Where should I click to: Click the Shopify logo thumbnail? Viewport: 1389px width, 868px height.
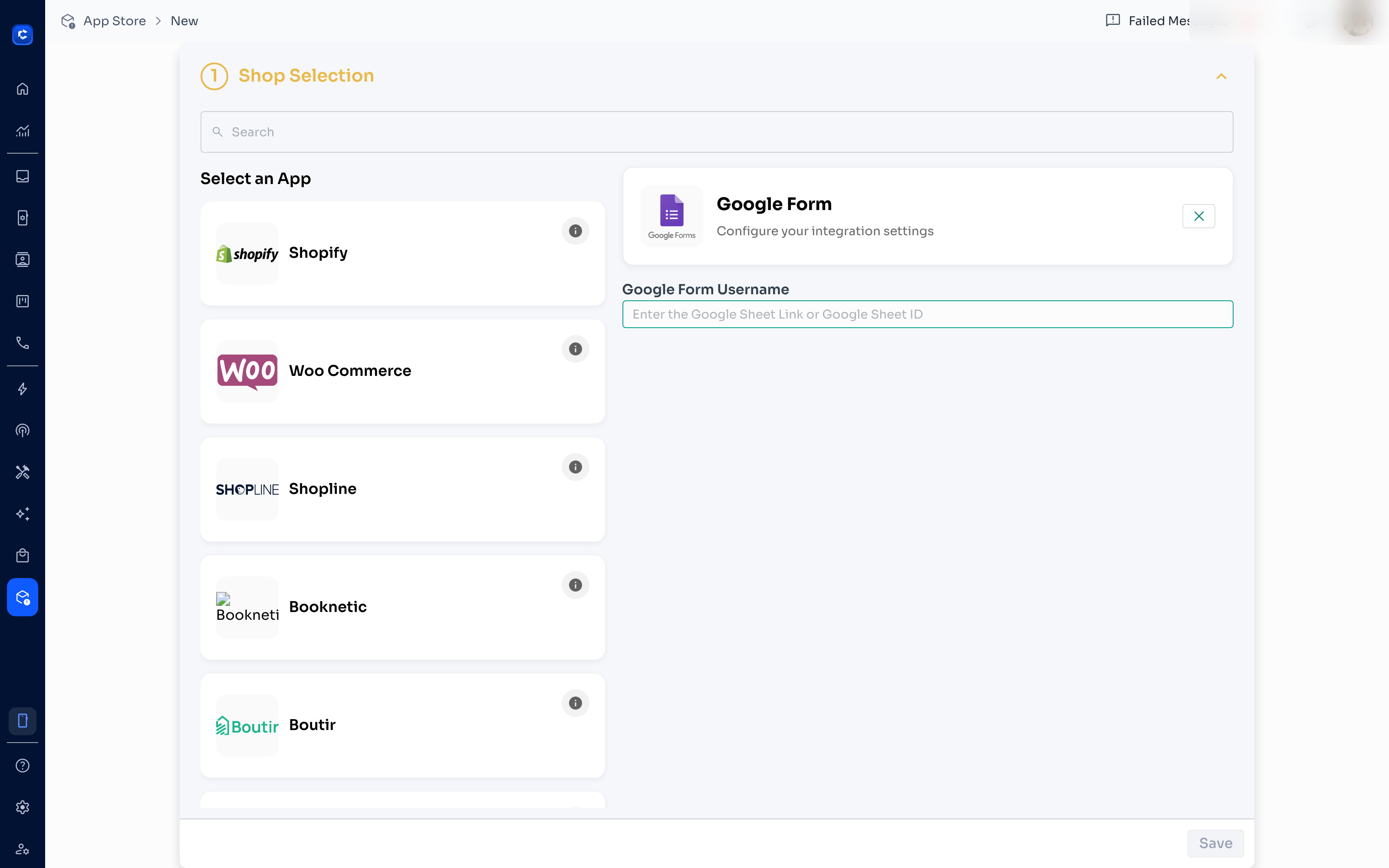[247, 253]
